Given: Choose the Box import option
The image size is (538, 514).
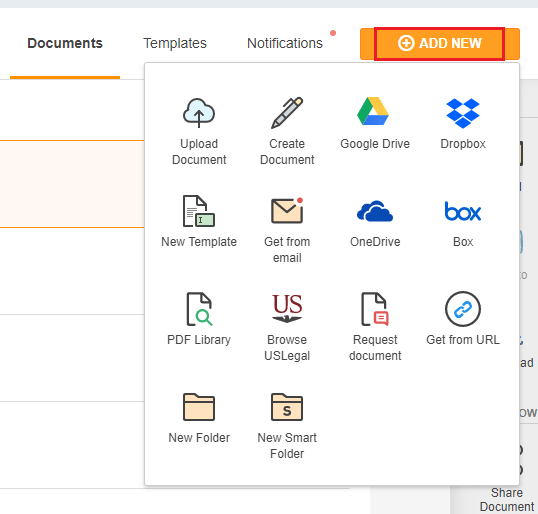Looking at the screenshot, I should tap(463, 211).
